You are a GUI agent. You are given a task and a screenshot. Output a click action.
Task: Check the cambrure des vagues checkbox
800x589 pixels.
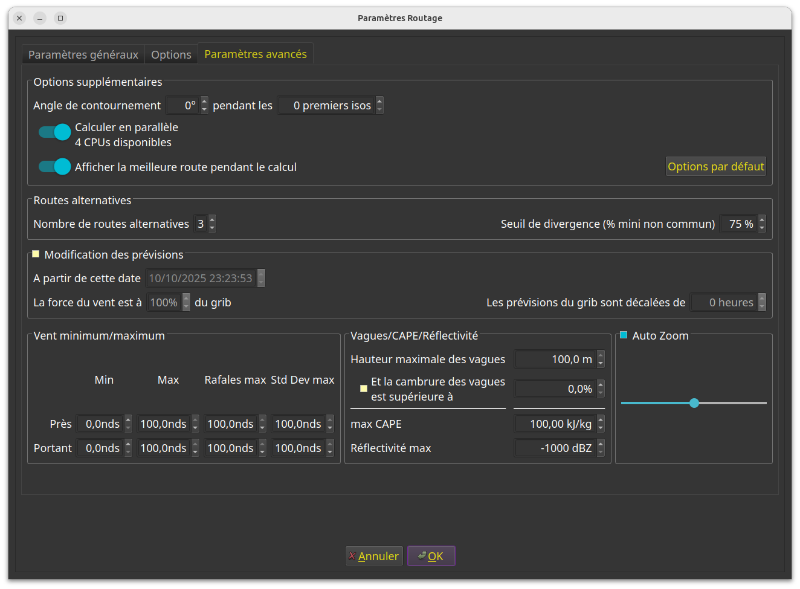click(x=364, y=388)
